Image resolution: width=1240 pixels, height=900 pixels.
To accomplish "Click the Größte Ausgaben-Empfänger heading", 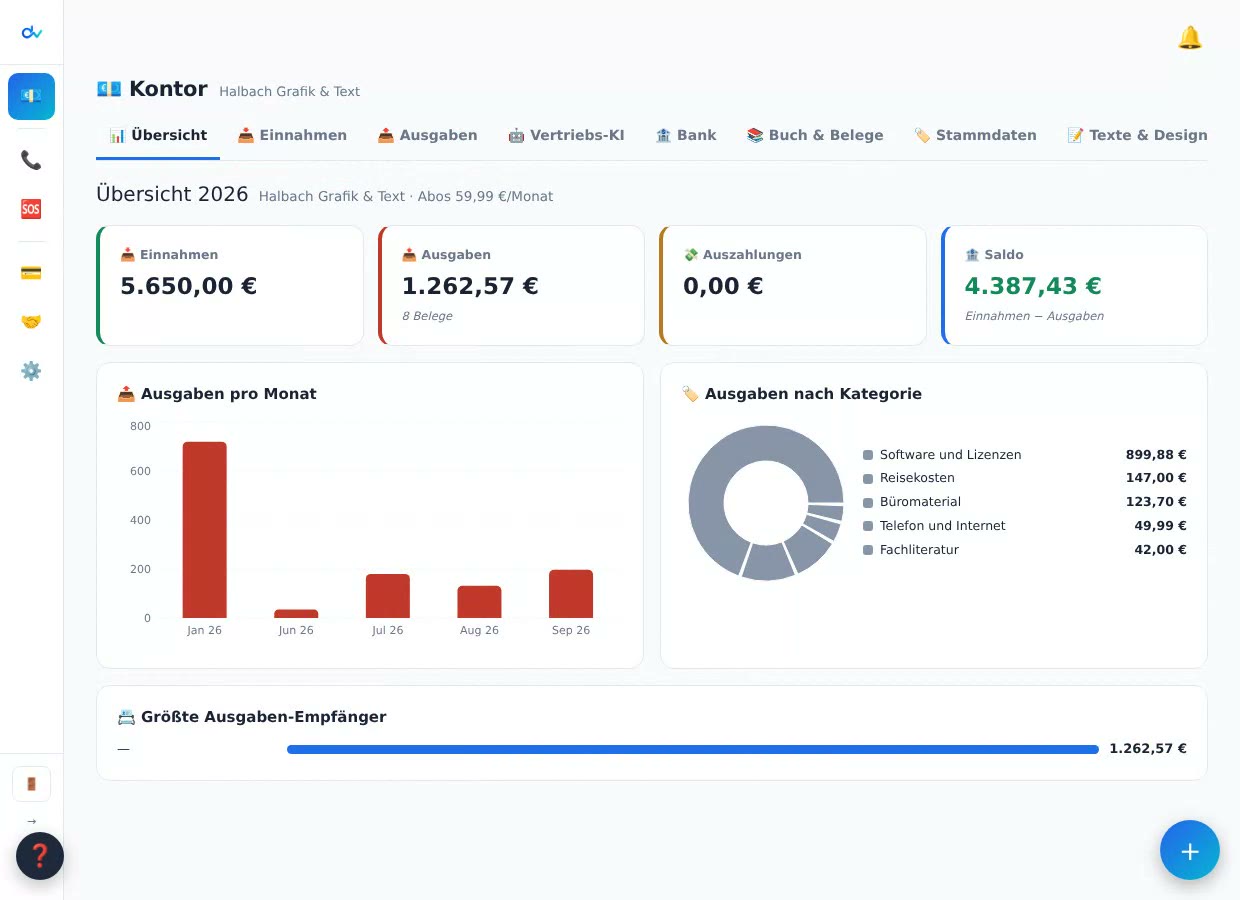I will click(252, 717).
